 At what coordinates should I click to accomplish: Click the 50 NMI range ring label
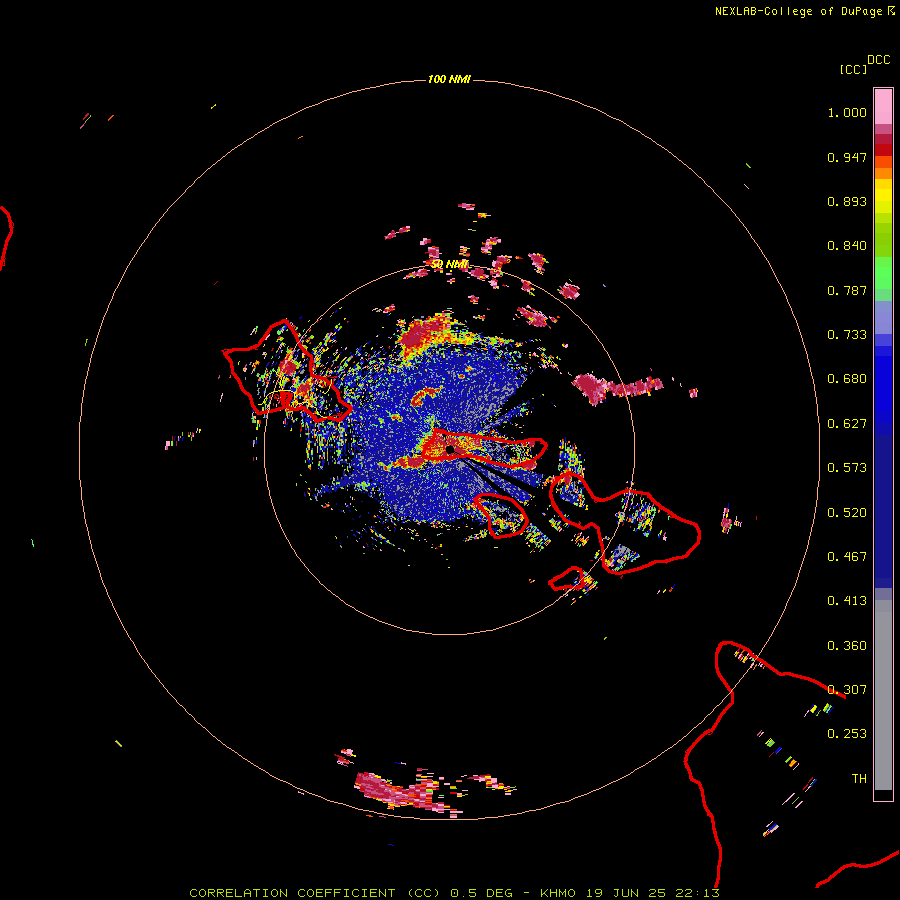pos(449,265)
